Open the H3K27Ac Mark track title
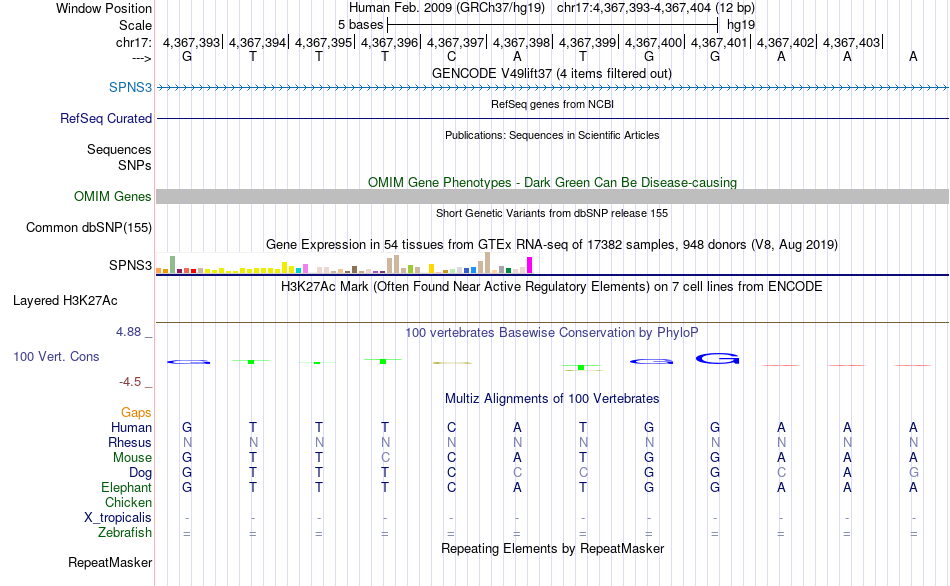950x586 pixels. pyautogui.click(x=552, y=287)
